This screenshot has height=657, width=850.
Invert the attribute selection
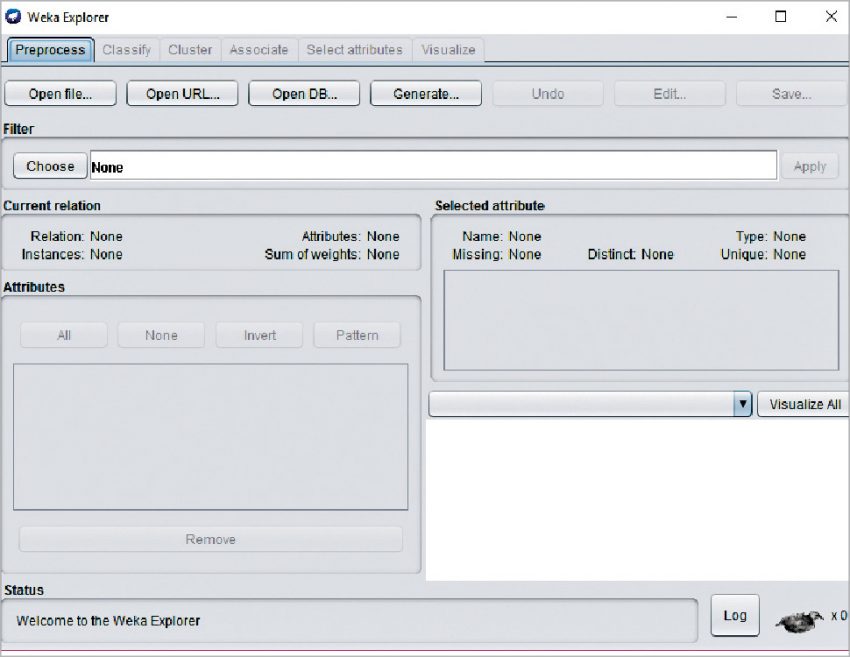[259, 335]
